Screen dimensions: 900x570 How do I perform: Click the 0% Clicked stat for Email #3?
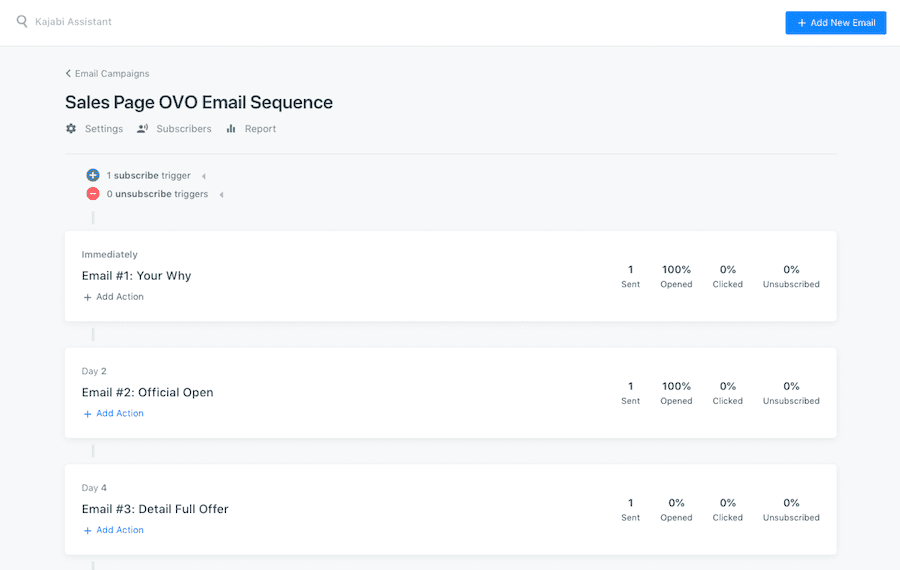pyautogui.click(x=728, y=509)
